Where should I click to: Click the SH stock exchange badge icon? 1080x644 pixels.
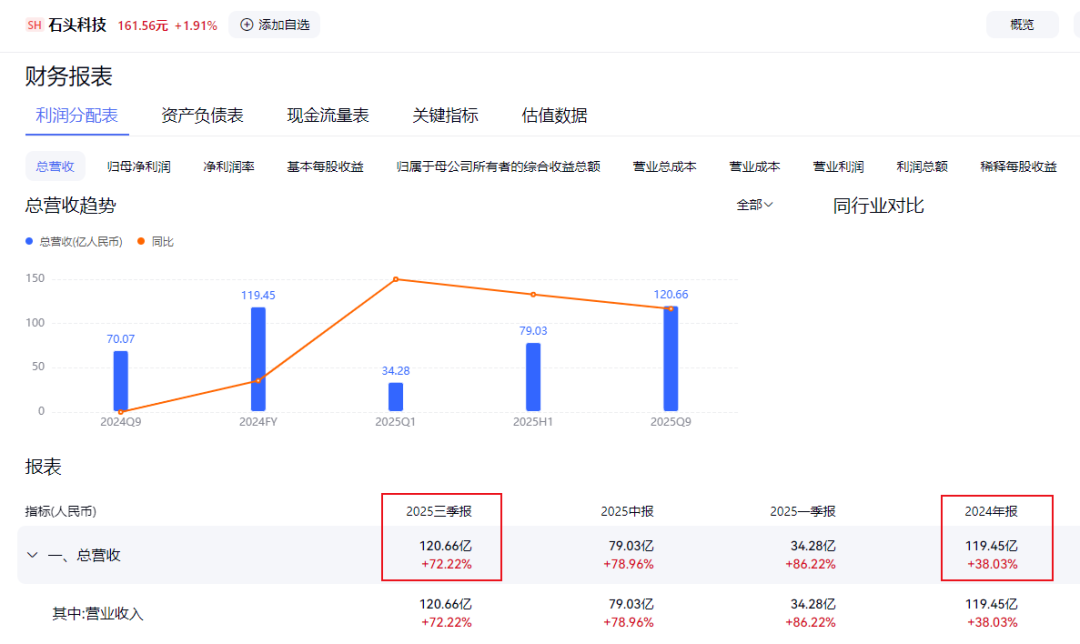pos(33,24)
